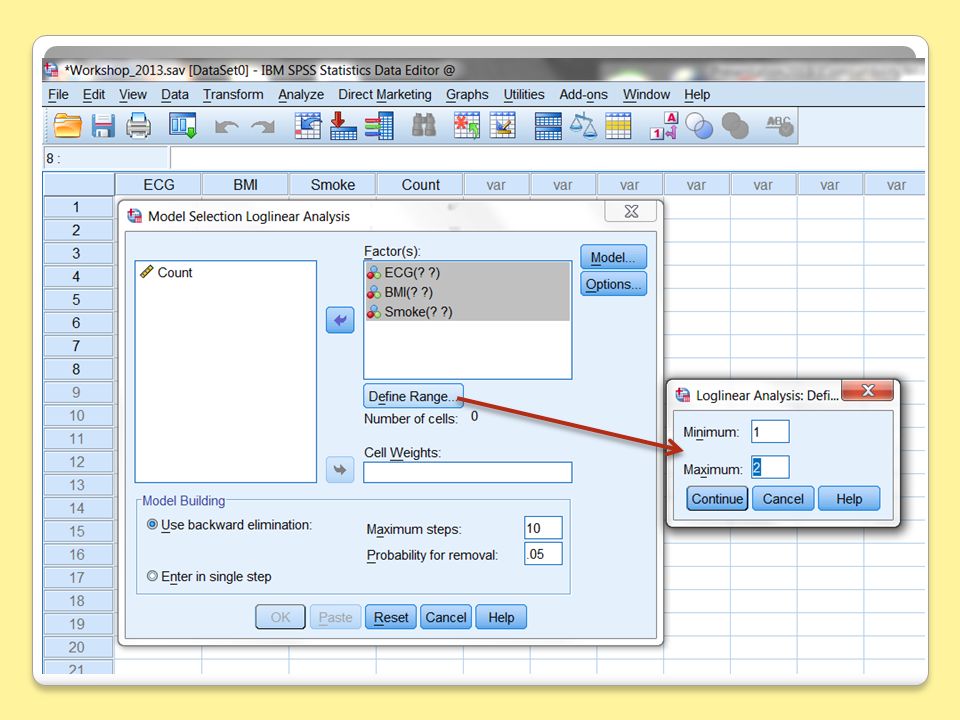This screenshot has height=720, width=960.
Task: Click Cancel in the Define Range dialog
Action: click(783, 499)
